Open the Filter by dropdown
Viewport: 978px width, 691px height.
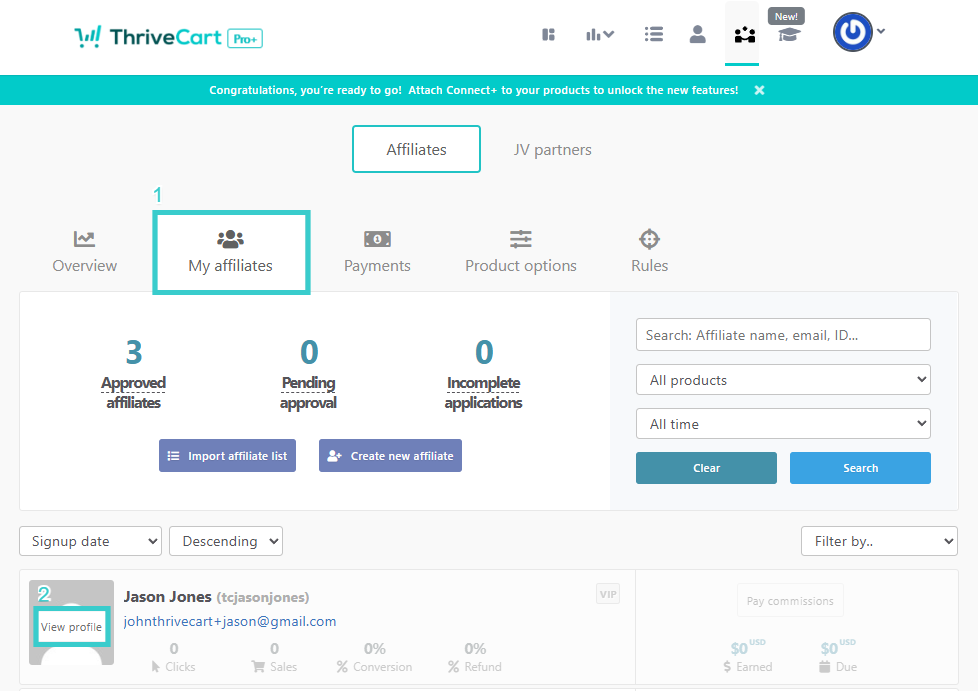click(x=879, y=541)
